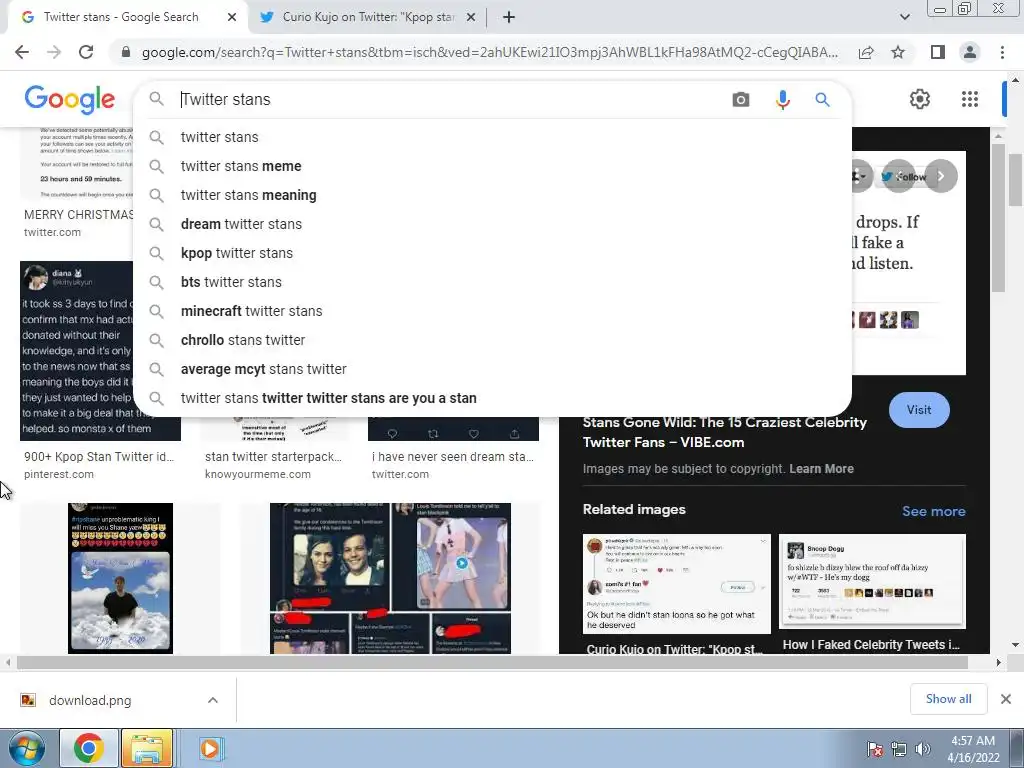The image size is (1024, 768).
Task: Click the horizontal page scrollbar
Action: coord(492,663)
